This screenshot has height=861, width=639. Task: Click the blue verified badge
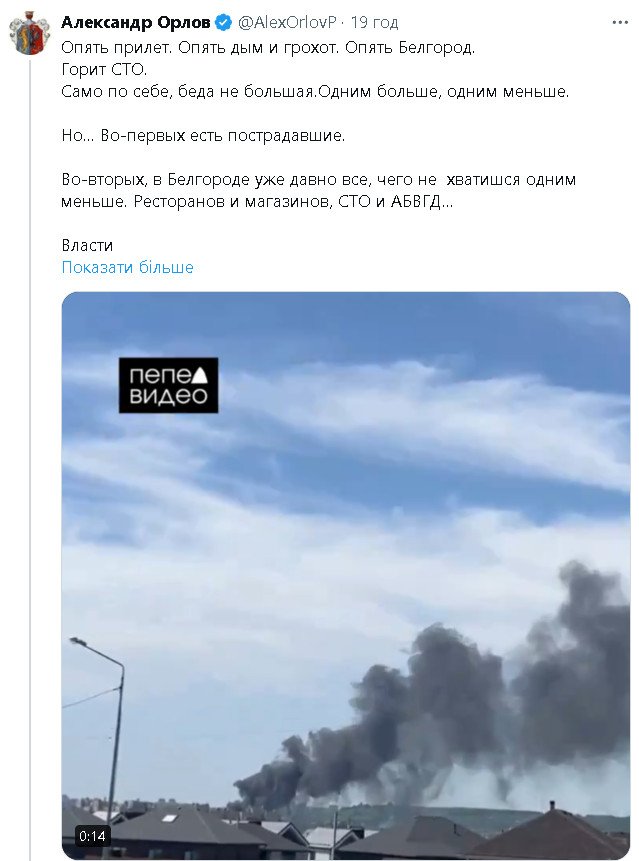click(x=223, y=23)
